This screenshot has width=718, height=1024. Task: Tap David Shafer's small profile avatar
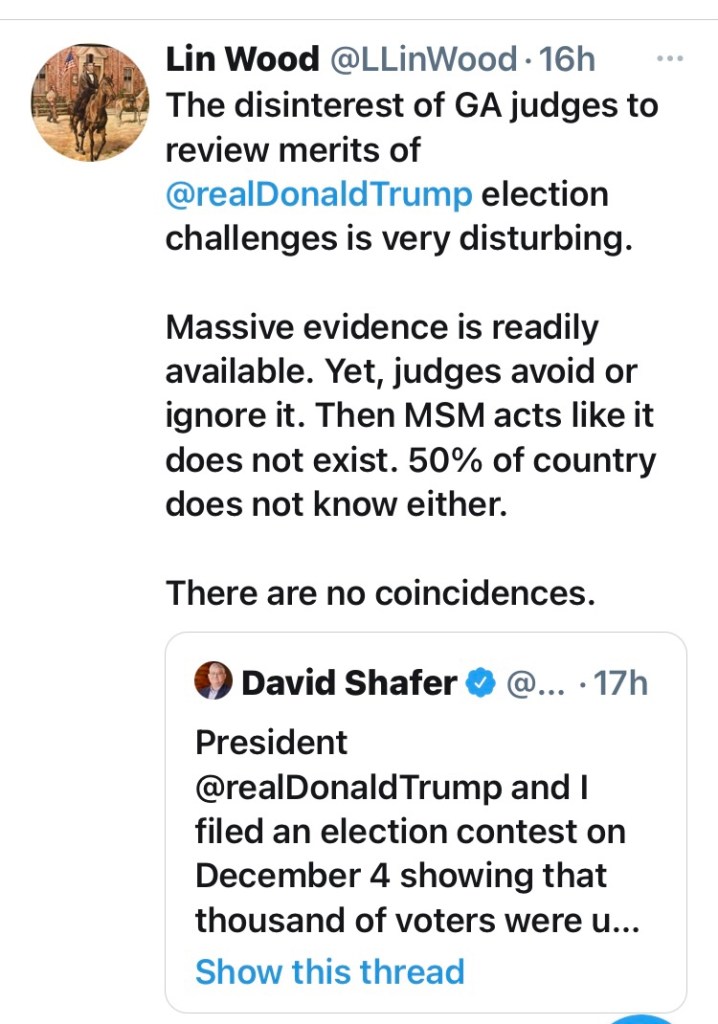coord(213,682)
